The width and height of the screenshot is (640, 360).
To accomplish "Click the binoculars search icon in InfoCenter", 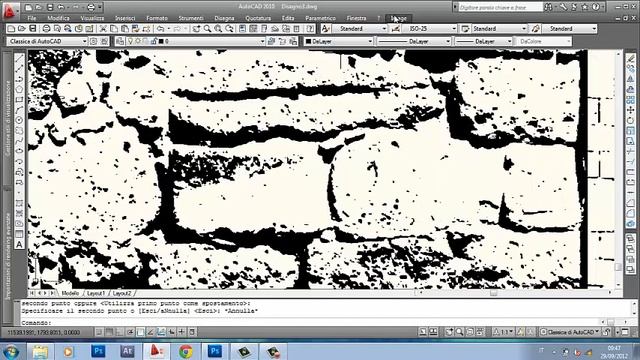I will pos(548,7).
